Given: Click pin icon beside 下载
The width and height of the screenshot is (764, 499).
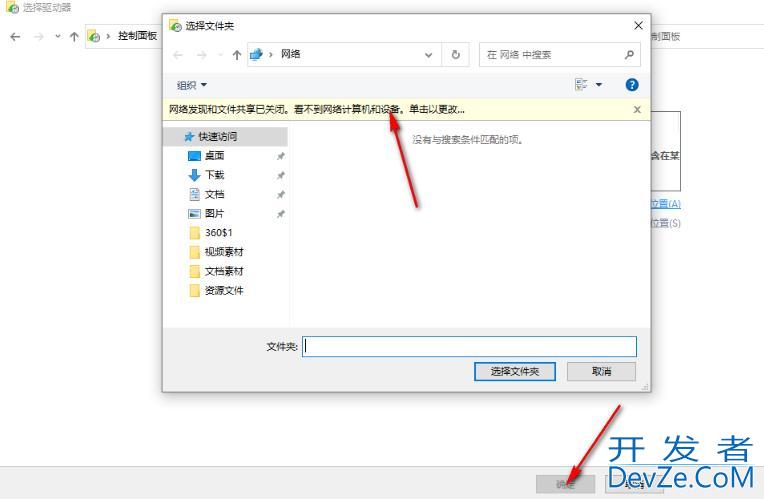Looking at the screenshot, I should tap(281, 175).
